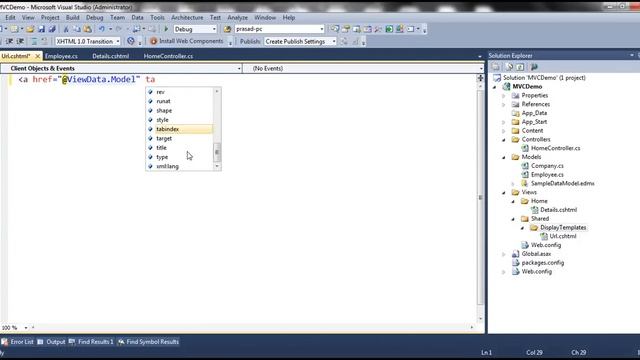
Task: Click the Paste clipboard icon
Action: (x=87, y=29)
